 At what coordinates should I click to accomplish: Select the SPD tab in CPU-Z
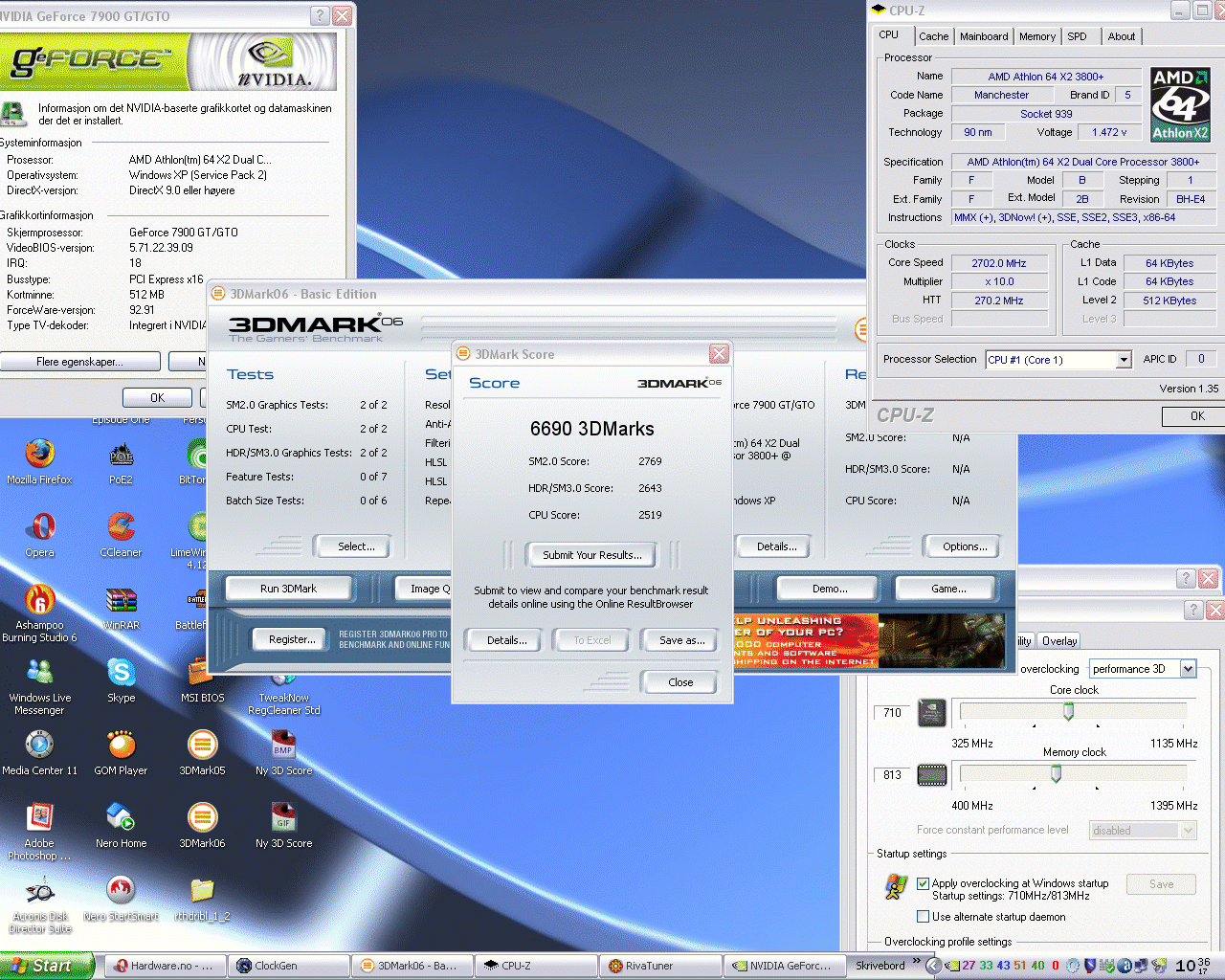click(x=1077, y=36)
